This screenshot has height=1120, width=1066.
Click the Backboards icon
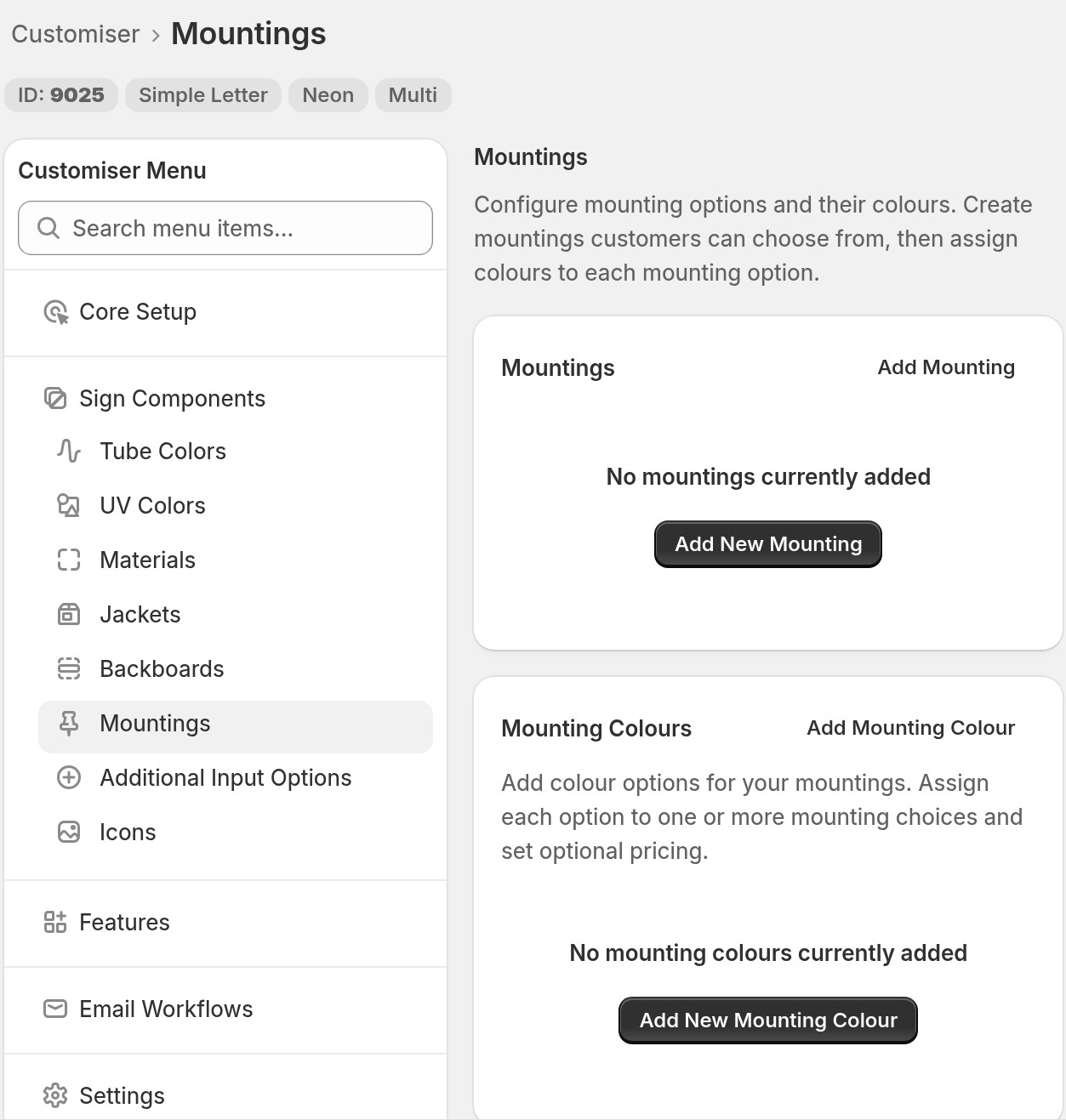click(x=69, y=668)
